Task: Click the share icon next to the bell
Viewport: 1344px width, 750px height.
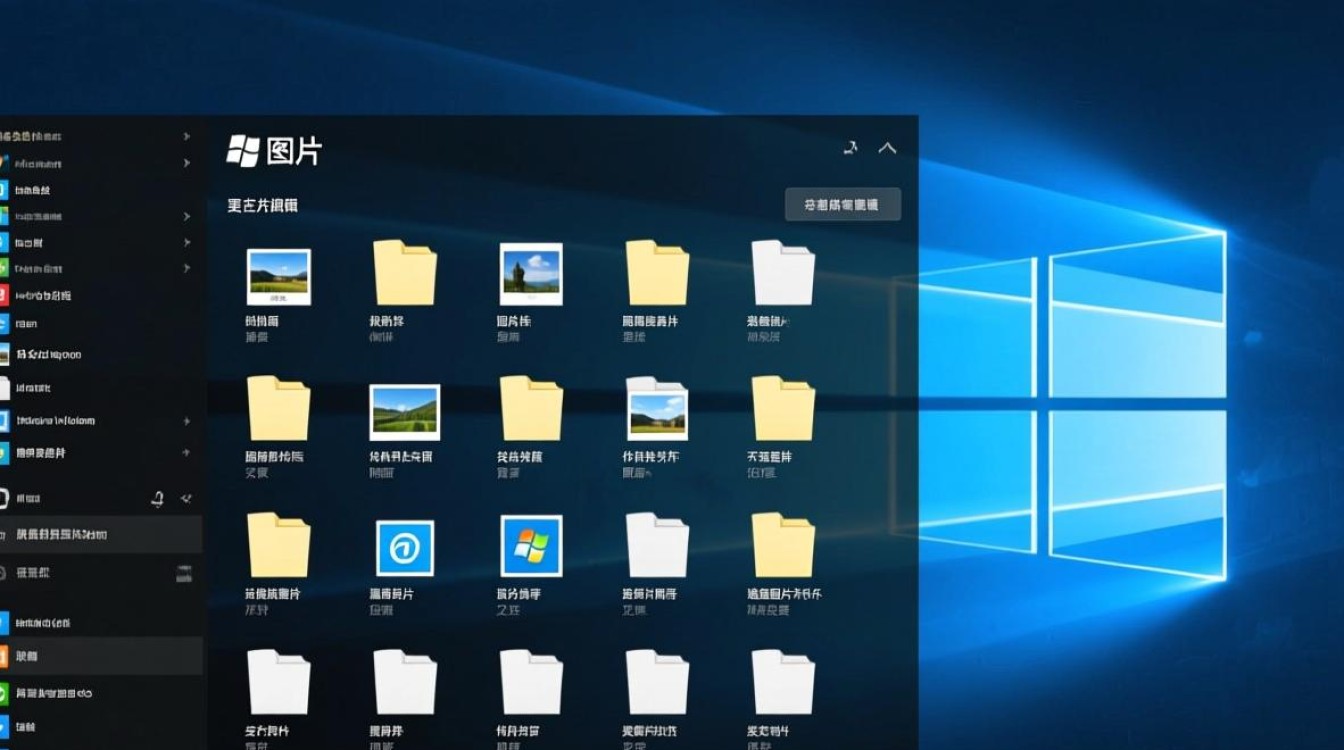Action: click(184, 497)
